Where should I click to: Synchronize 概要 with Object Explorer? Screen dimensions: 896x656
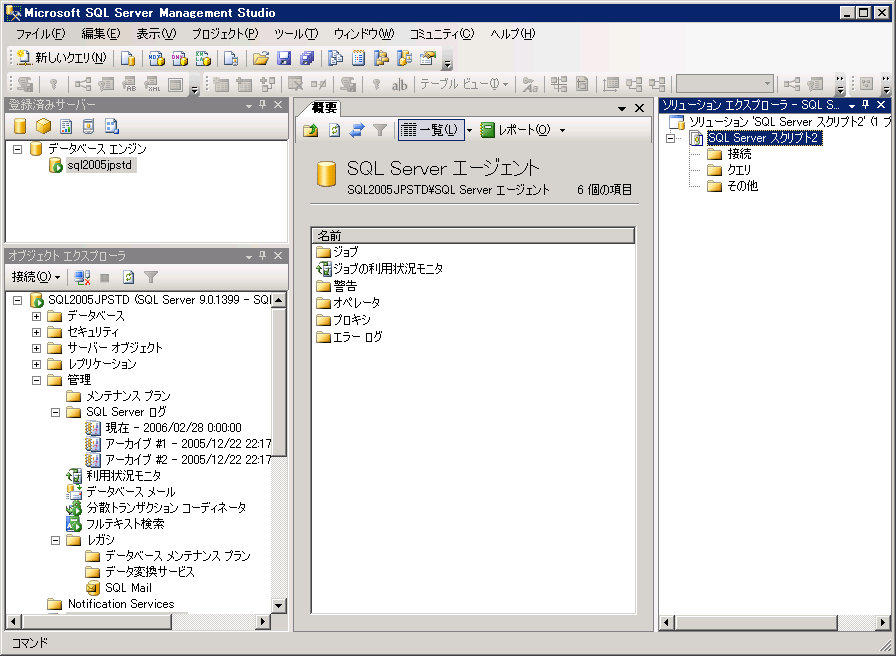tap(357, 130)
